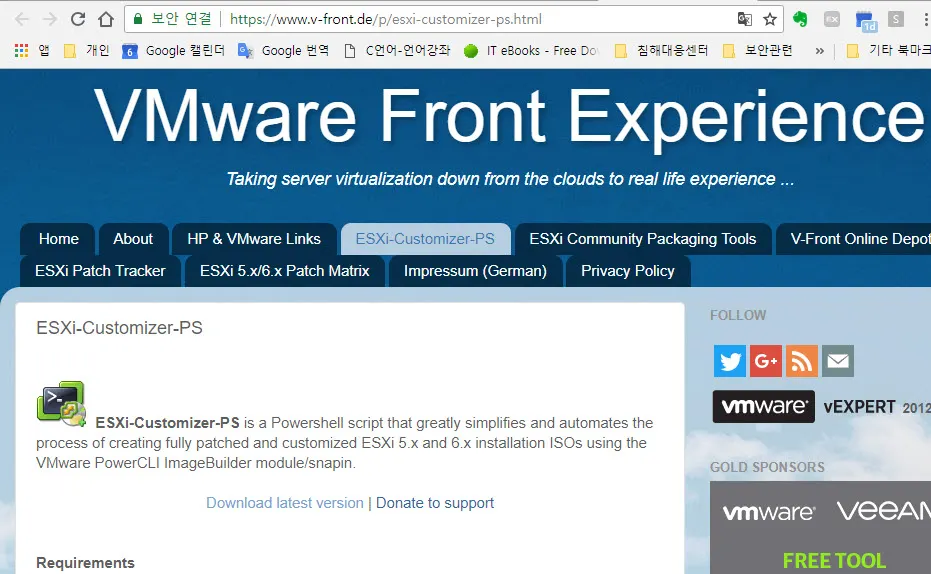931x574 pixels.
Task: Expand the hidden bookmarks overflow chevron
Action: pos(820,50)
